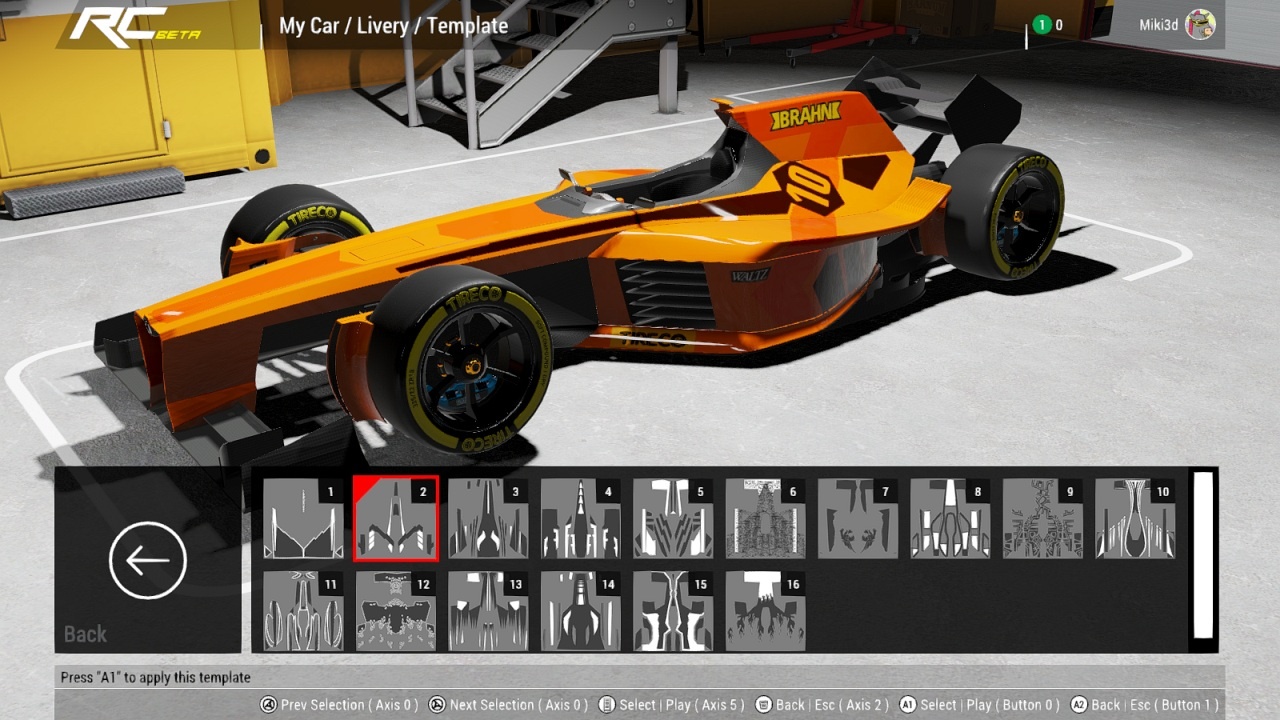Click the template list vertical scrollbar
The image size is (1280, 720).
1202,555
